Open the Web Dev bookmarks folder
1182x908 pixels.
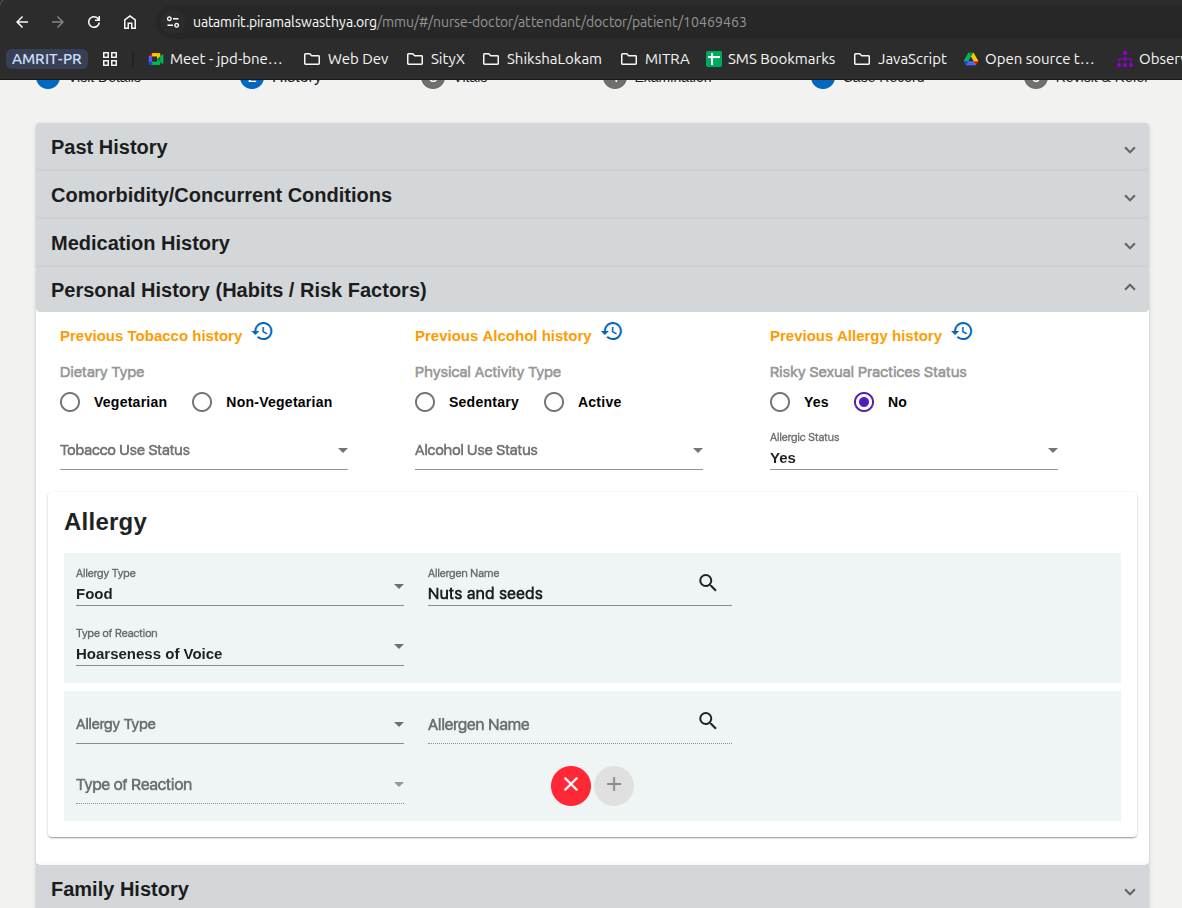[x=346, y=59]
